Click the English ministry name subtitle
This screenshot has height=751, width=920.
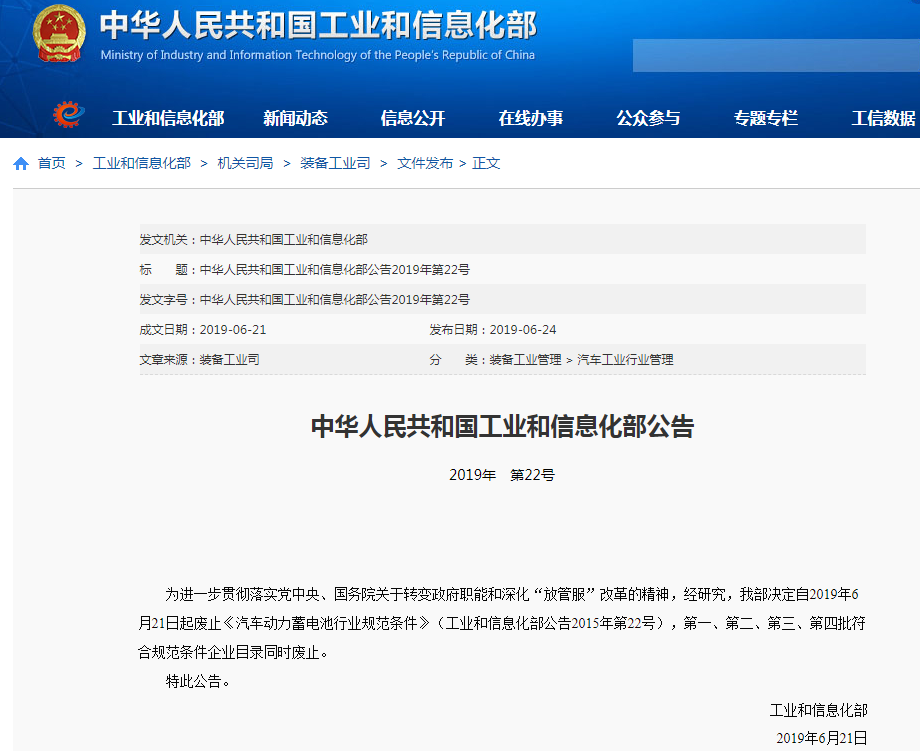[x=317, y=55]
